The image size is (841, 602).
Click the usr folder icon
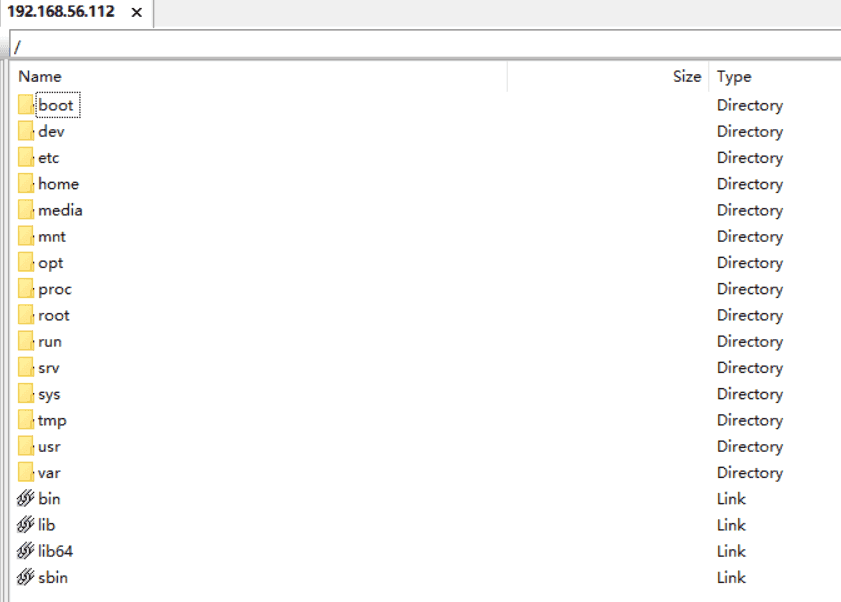tap(26, 447)
